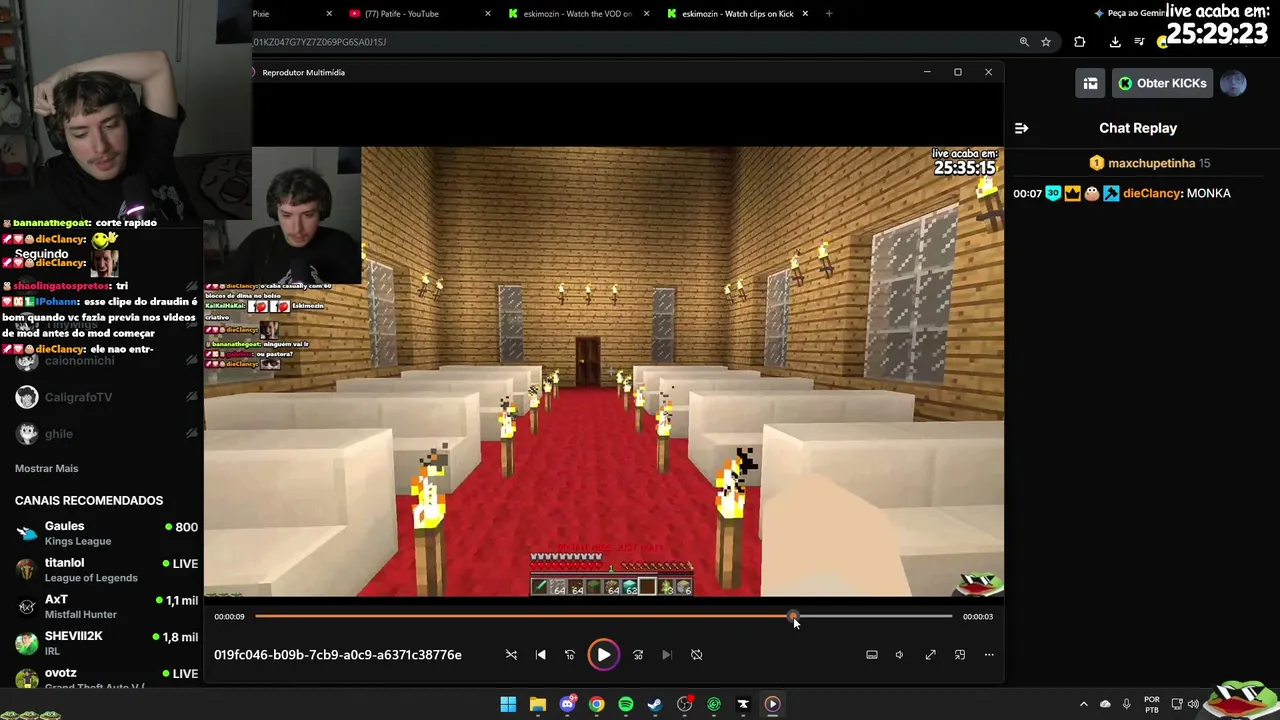
Task: Open the Kick leaderboard icon button
Action: click(1090, 83)
